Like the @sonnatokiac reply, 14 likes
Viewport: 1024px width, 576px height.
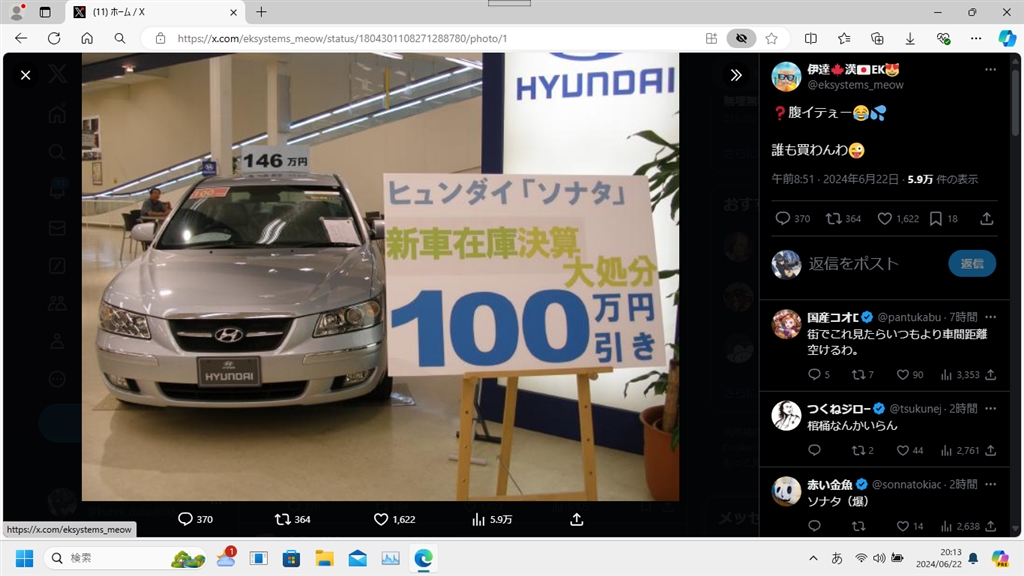tap(910, 526)
